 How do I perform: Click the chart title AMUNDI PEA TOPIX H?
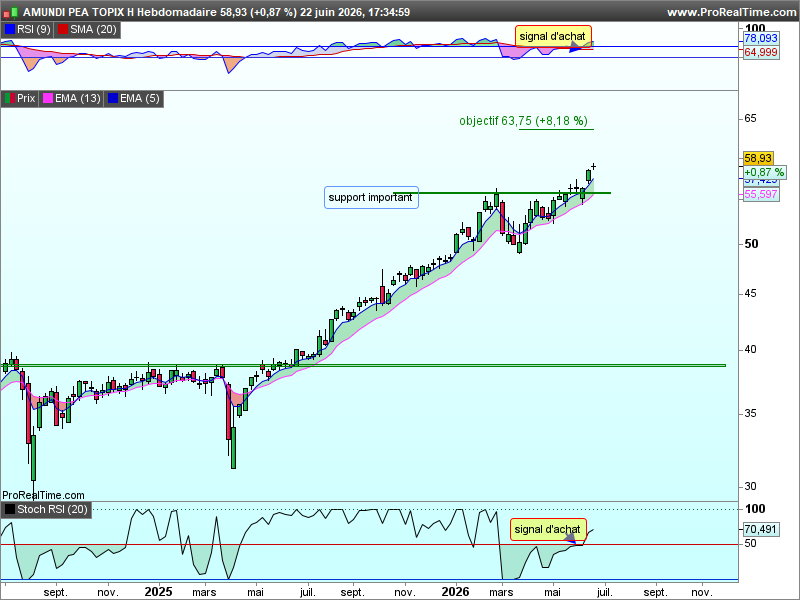[79, 12]
